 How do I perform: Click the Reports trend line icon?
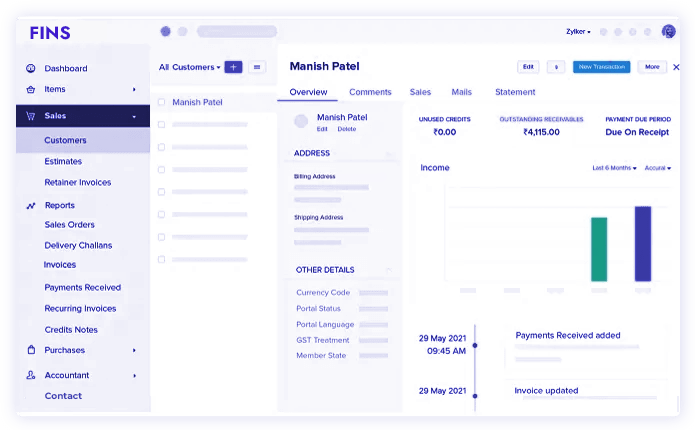pyautogui.click(x=30, y=205)
